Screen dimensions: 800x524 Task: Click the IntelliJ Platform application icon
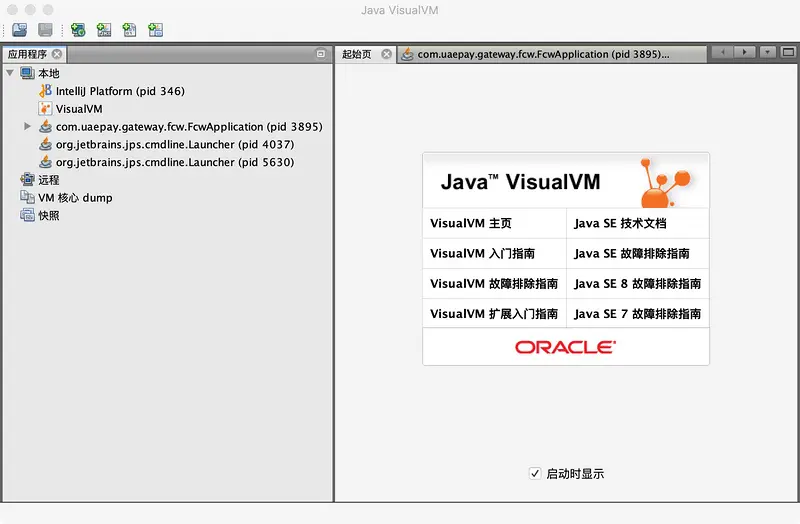45,91
